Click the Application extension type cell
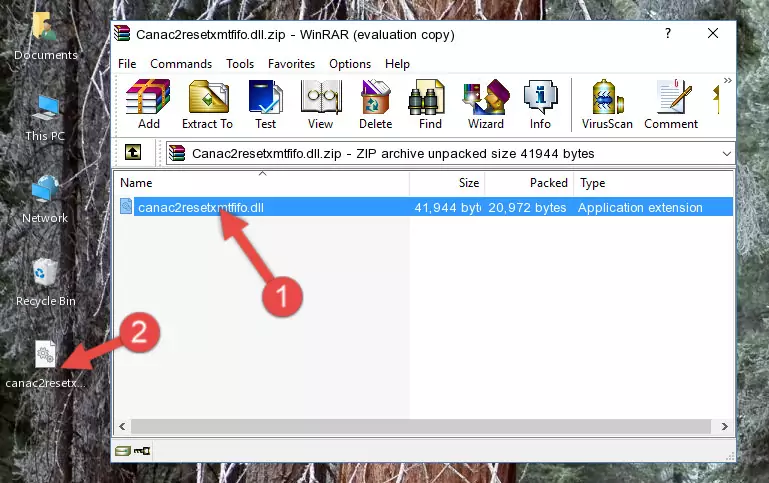 640,207
